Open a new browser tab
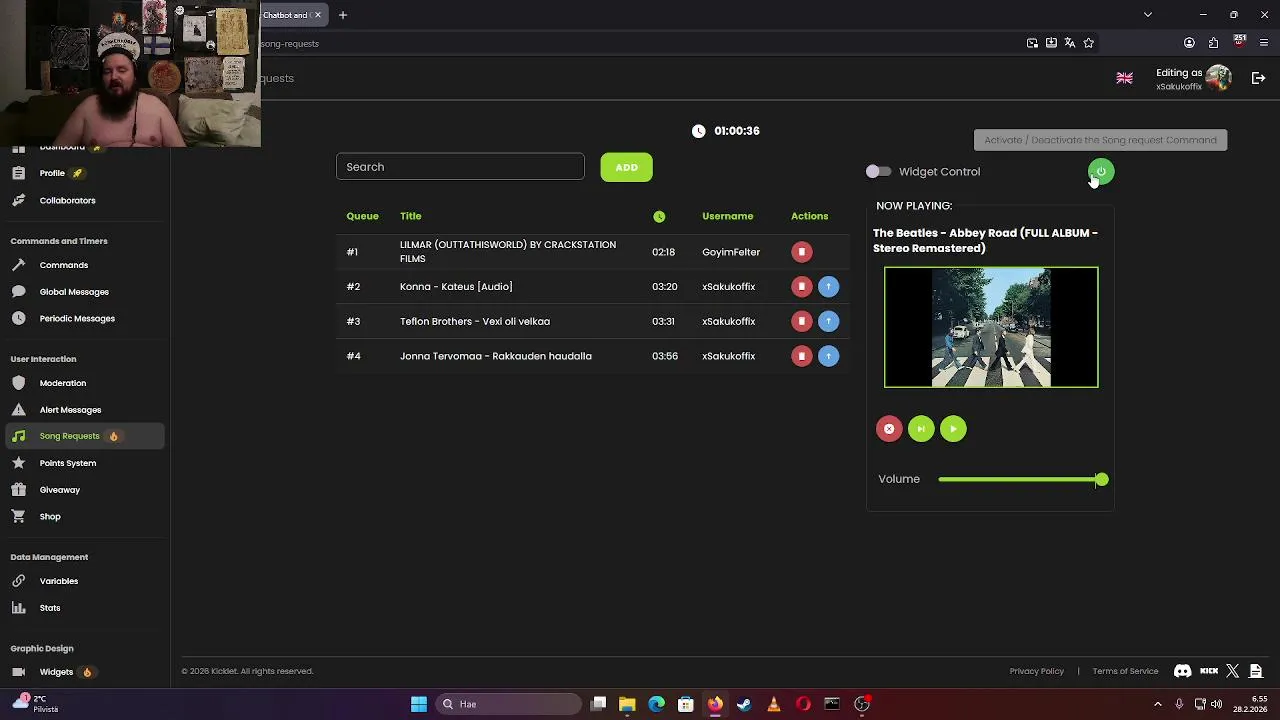Screen dimensions: 1280x720 click(x=342, y=15)
